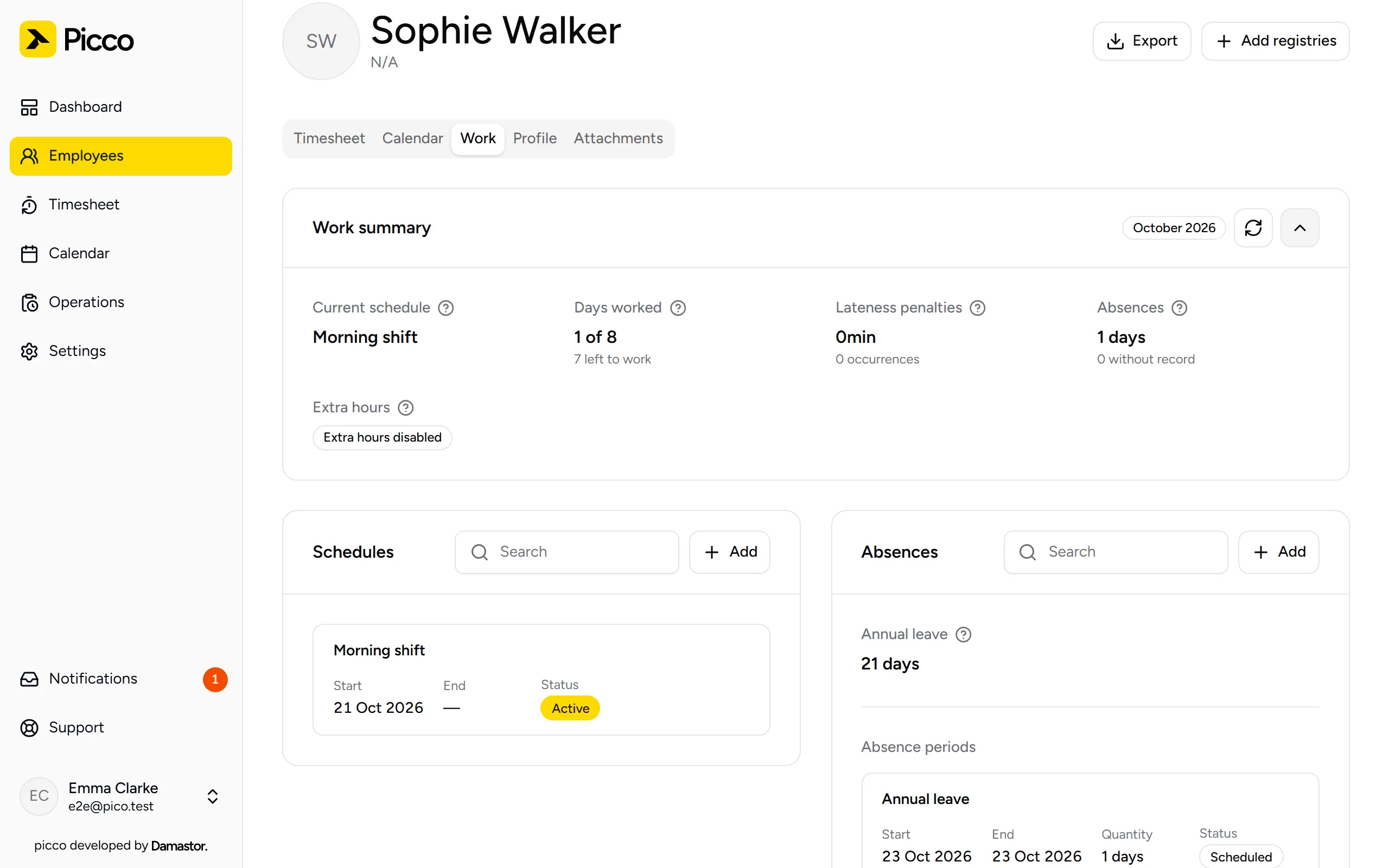This screenshot has width=1389, height=868.
Task: Open the Attachments tab
Action: (618, 138)
